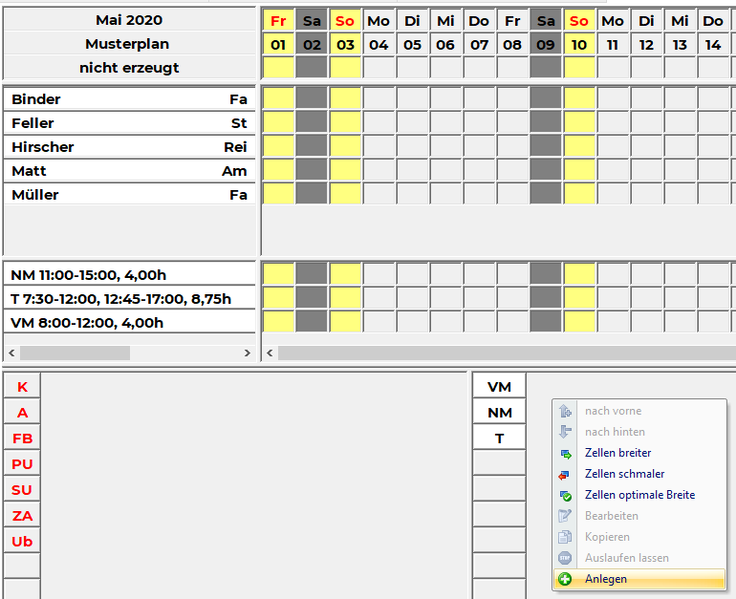Screen dimensions: 736x599
Task: Click the Zellen breiter icon
Action: [565, 453]
